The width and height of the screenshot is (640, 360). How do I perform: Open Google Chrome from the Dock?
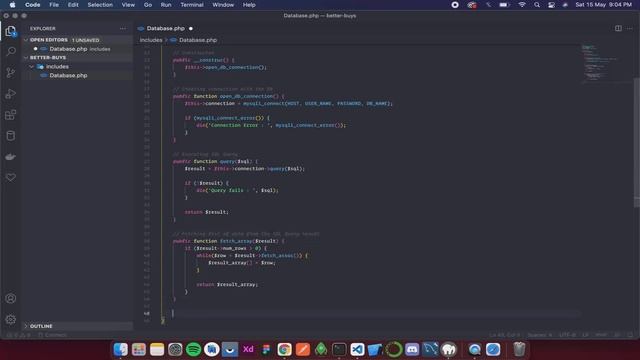click(x=284, y=349)
